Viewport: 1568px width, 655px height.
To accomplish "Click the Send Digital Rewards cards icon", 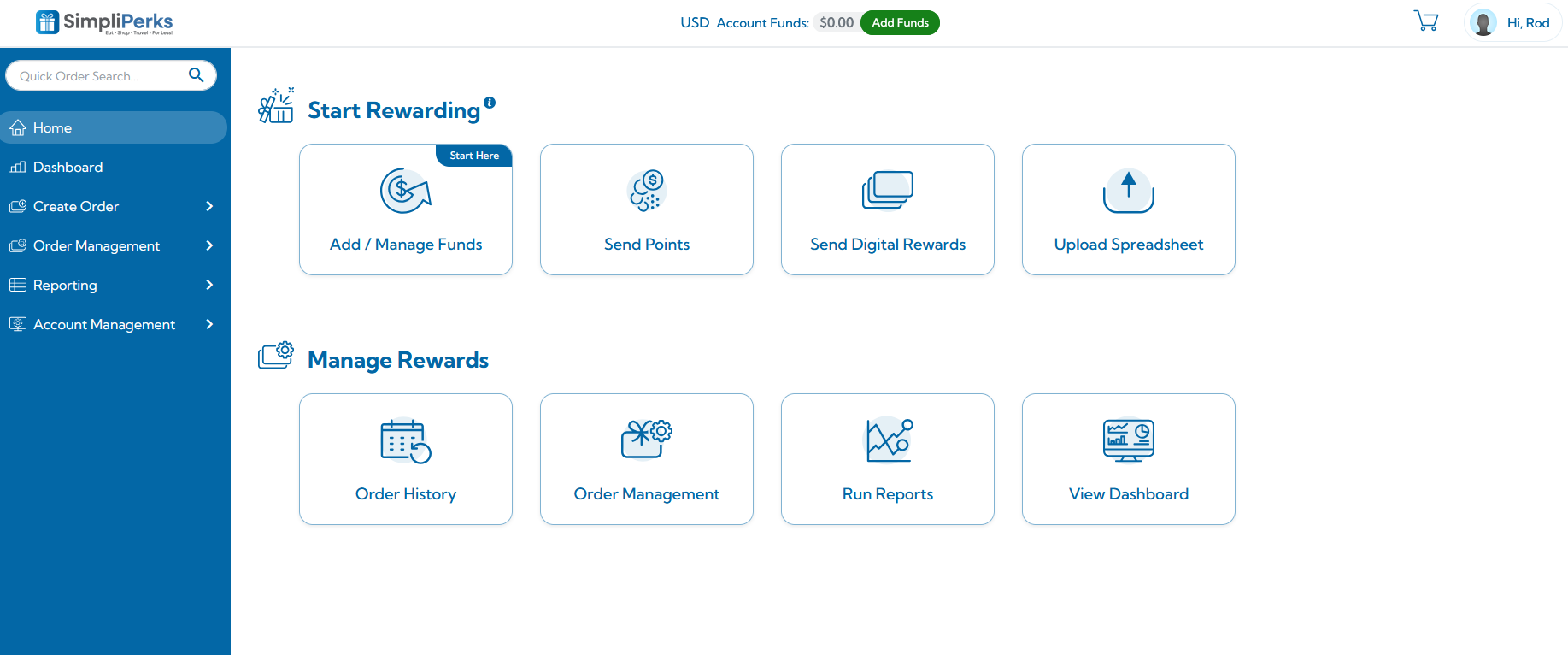I will (888, 190).
